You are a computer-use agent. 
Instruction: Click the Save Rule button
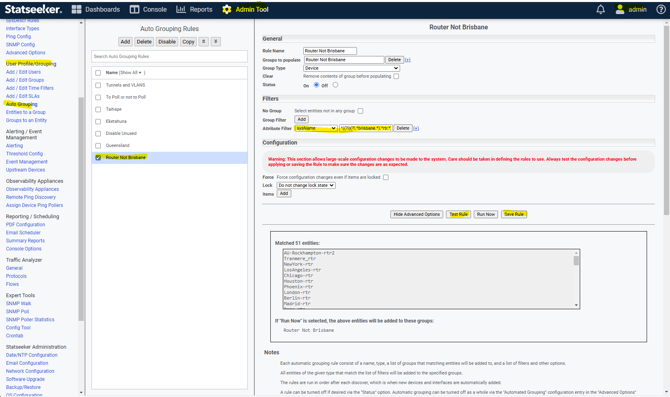(x=514, y=214)
